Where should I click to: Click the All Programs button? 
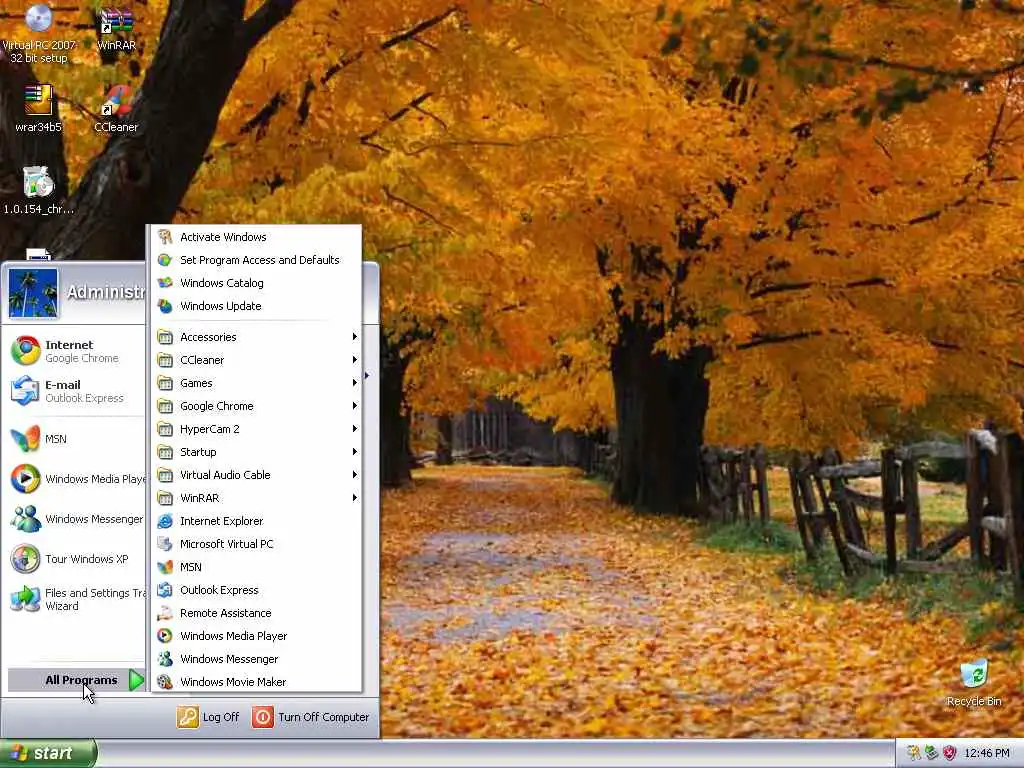coord(76,680)
